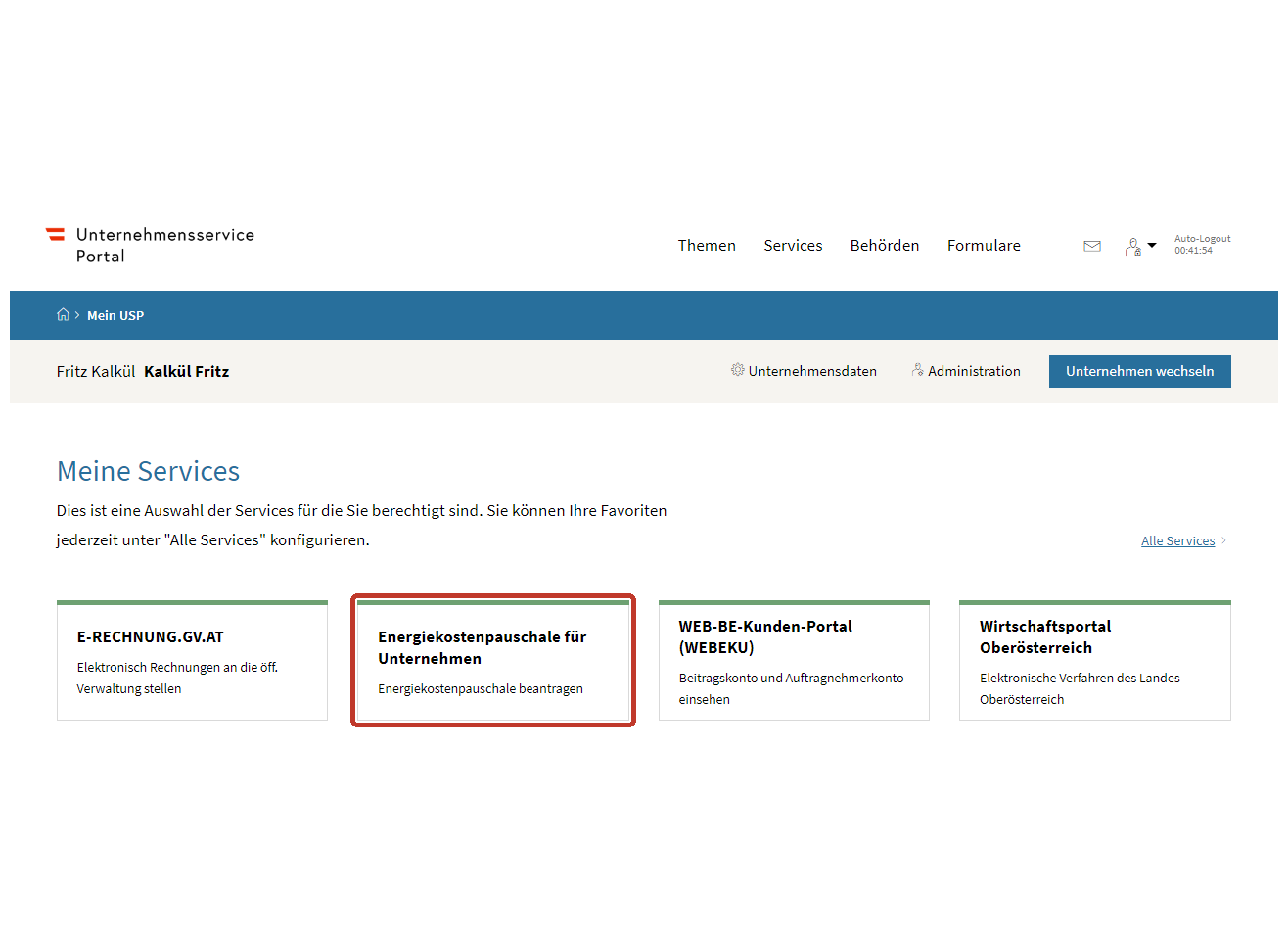Click the chevron next to Alle Services
The height and width of the screenshot is (937, 1288).
point(1223,540)
